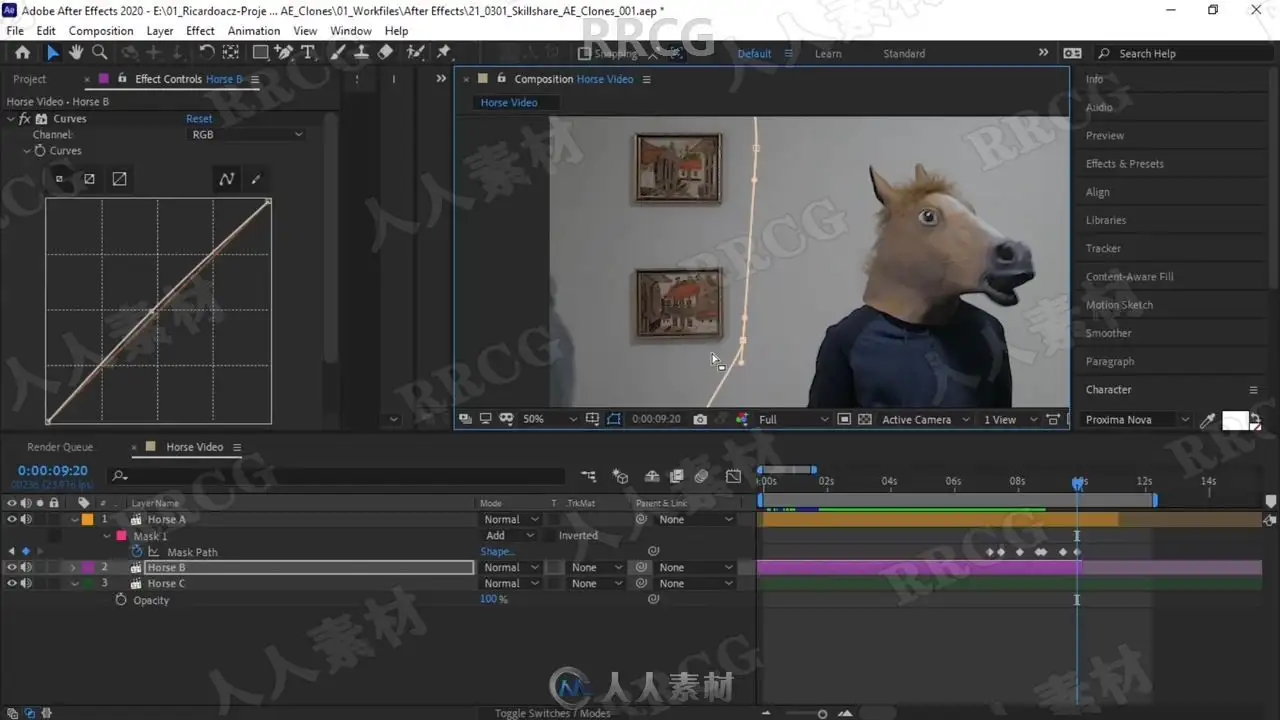This screenshot has height=720, width=1280.
Task: Mute audio of Horse C layer
Action: pyautogui.click(x=26, y=583)
